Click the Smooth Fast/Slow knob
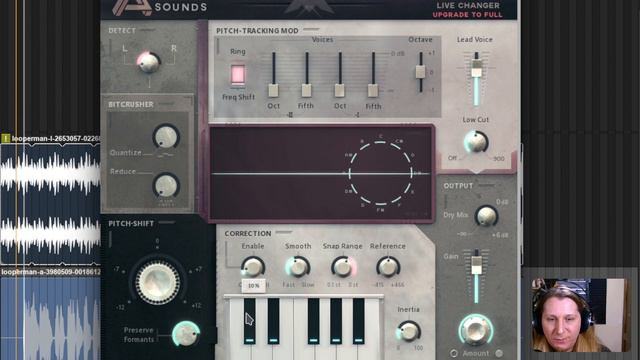640x360 pixels. [298, 267]
